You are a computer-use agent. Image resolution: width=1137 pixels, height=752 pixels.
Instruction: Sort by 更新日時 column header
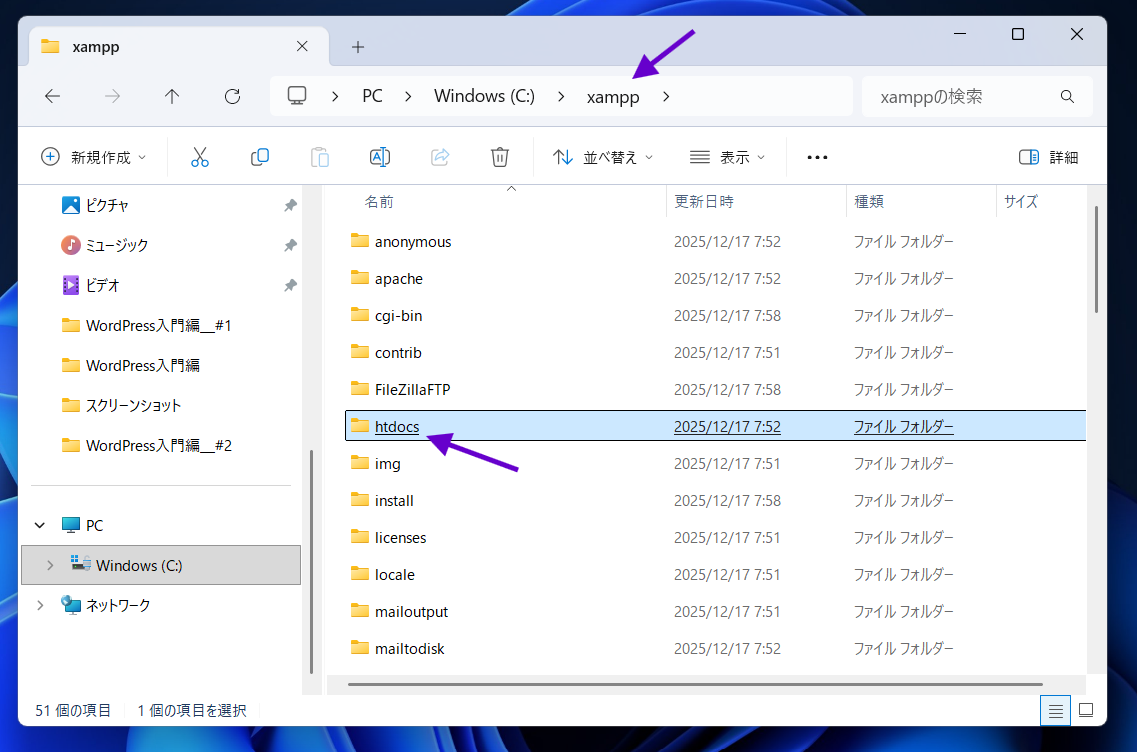704,201
